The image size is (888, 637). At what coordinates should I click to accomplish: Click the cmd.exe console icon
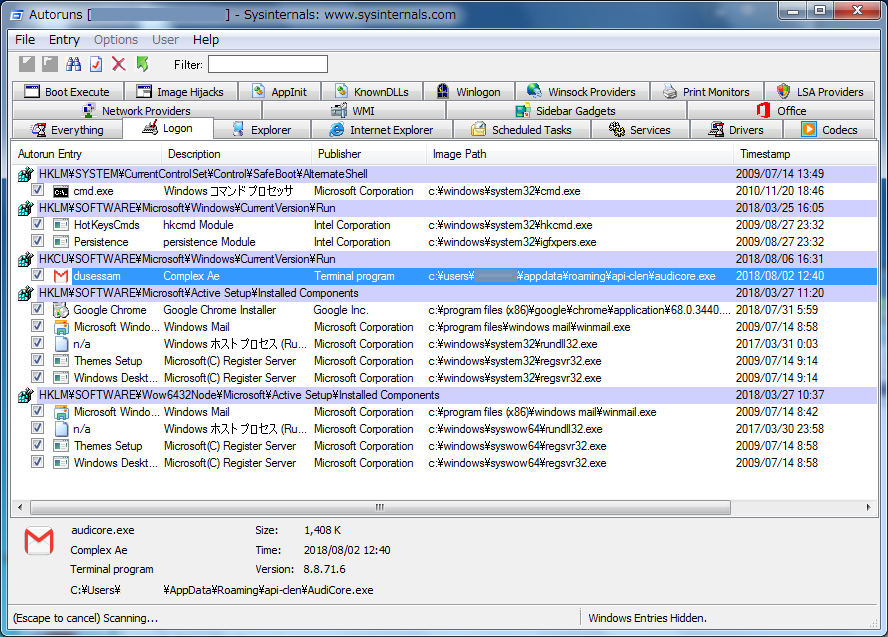(61, 191)
